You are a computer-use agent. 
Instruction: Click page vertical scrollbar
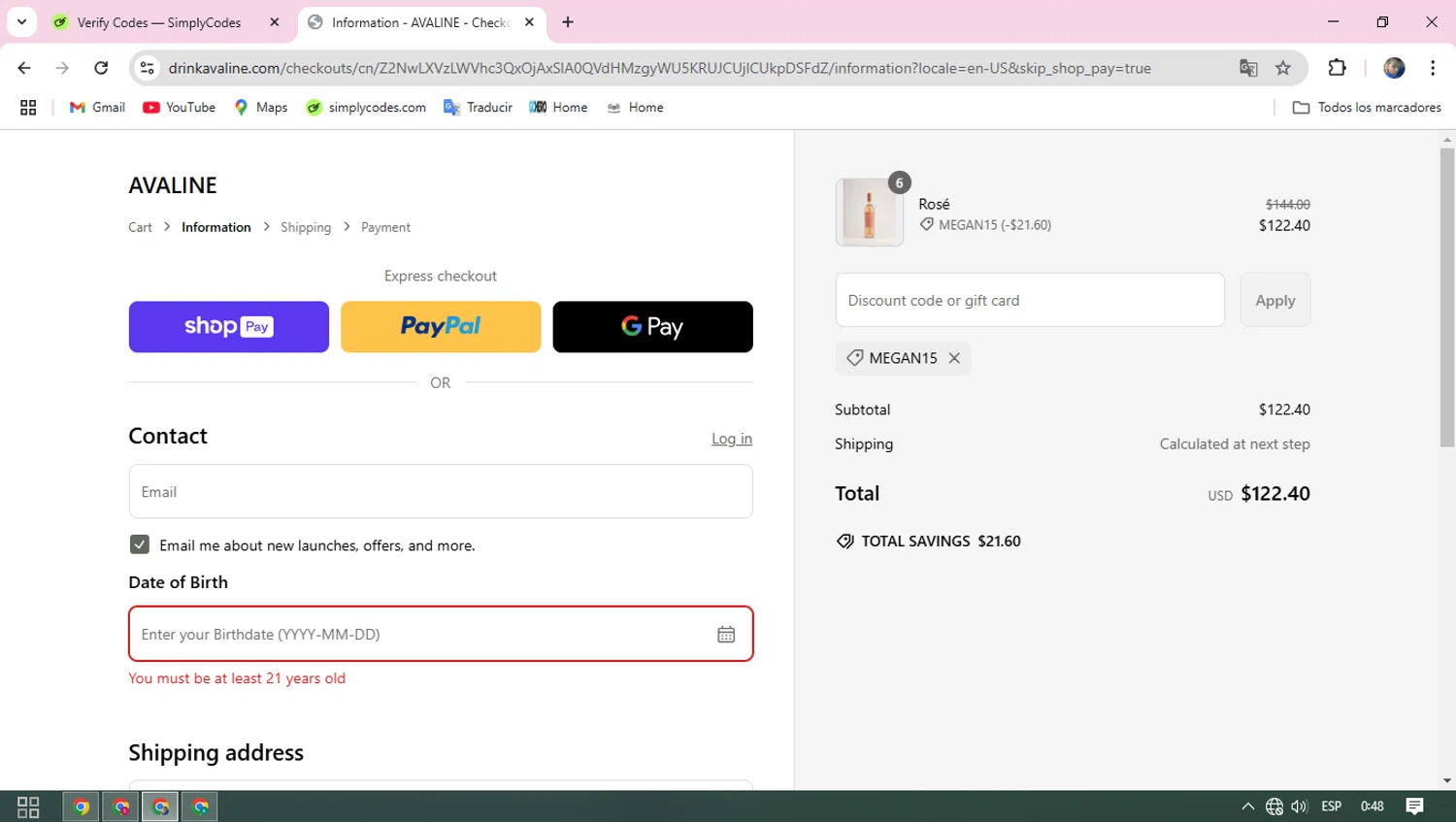tap(1447, 296)
